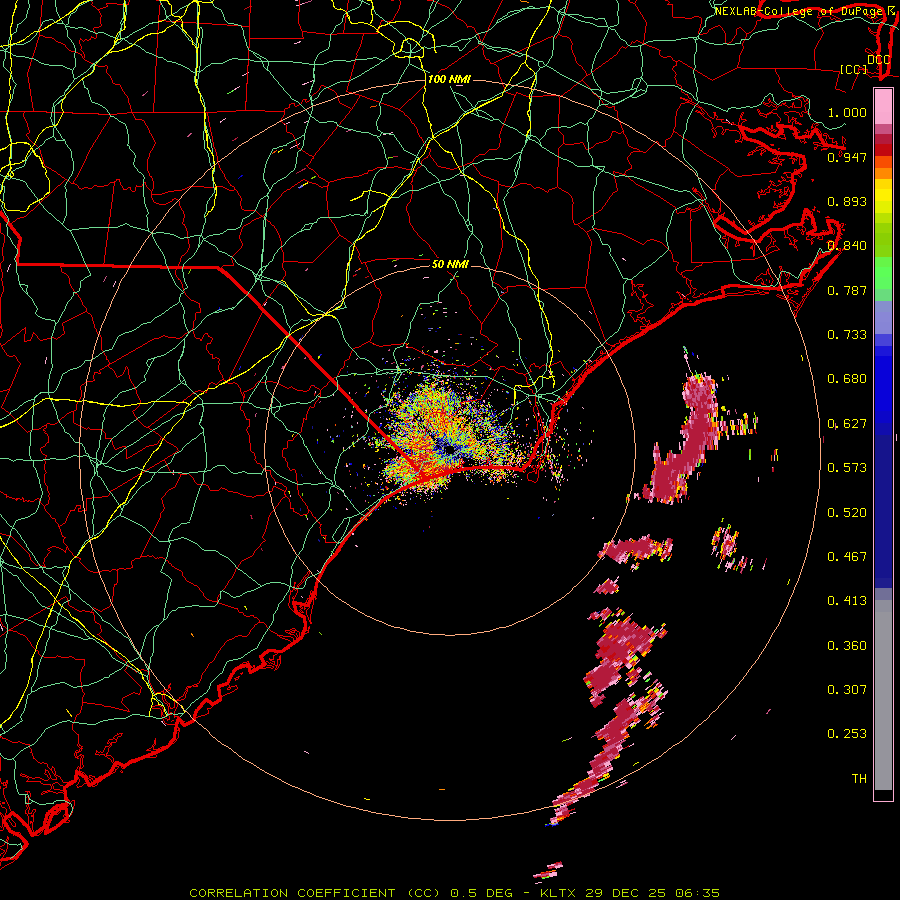The width and height of the screenshot is (900, 900).
Task: Click the KLTX radar site identifier in caption
Action: tap(560, 893)
